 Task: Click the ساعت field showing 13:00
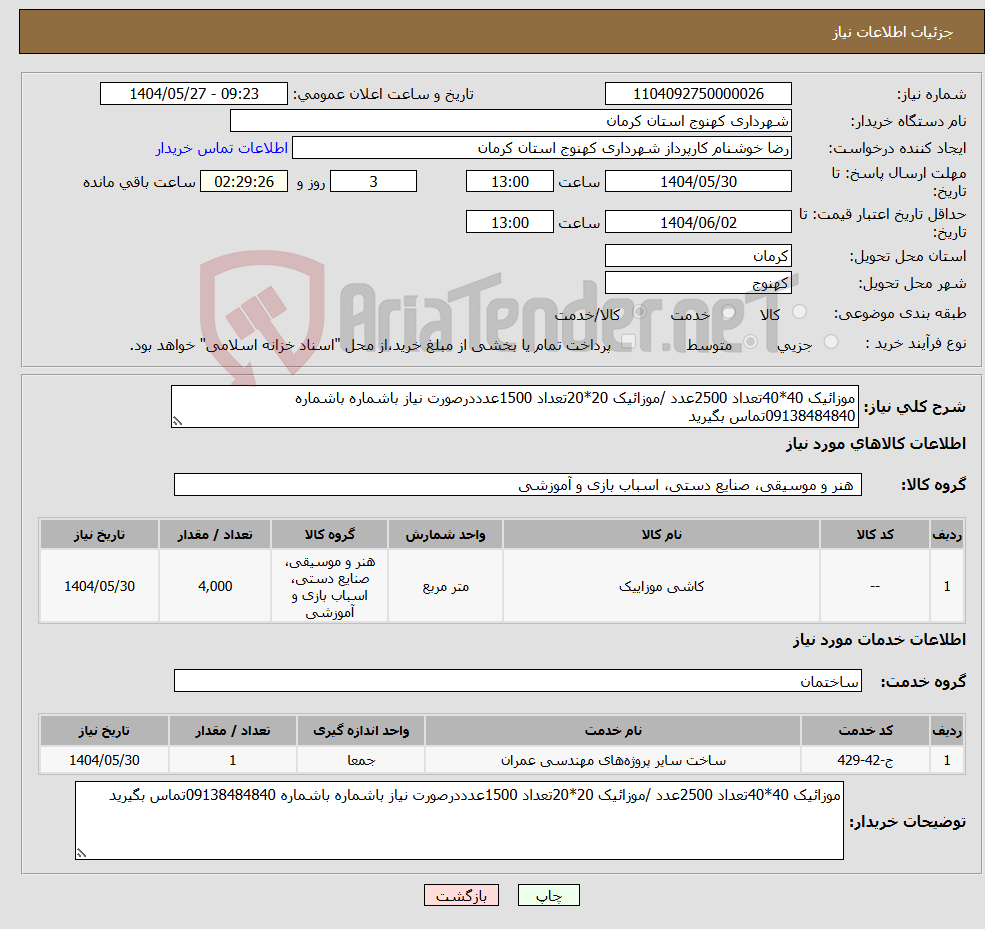pos(510,181)
